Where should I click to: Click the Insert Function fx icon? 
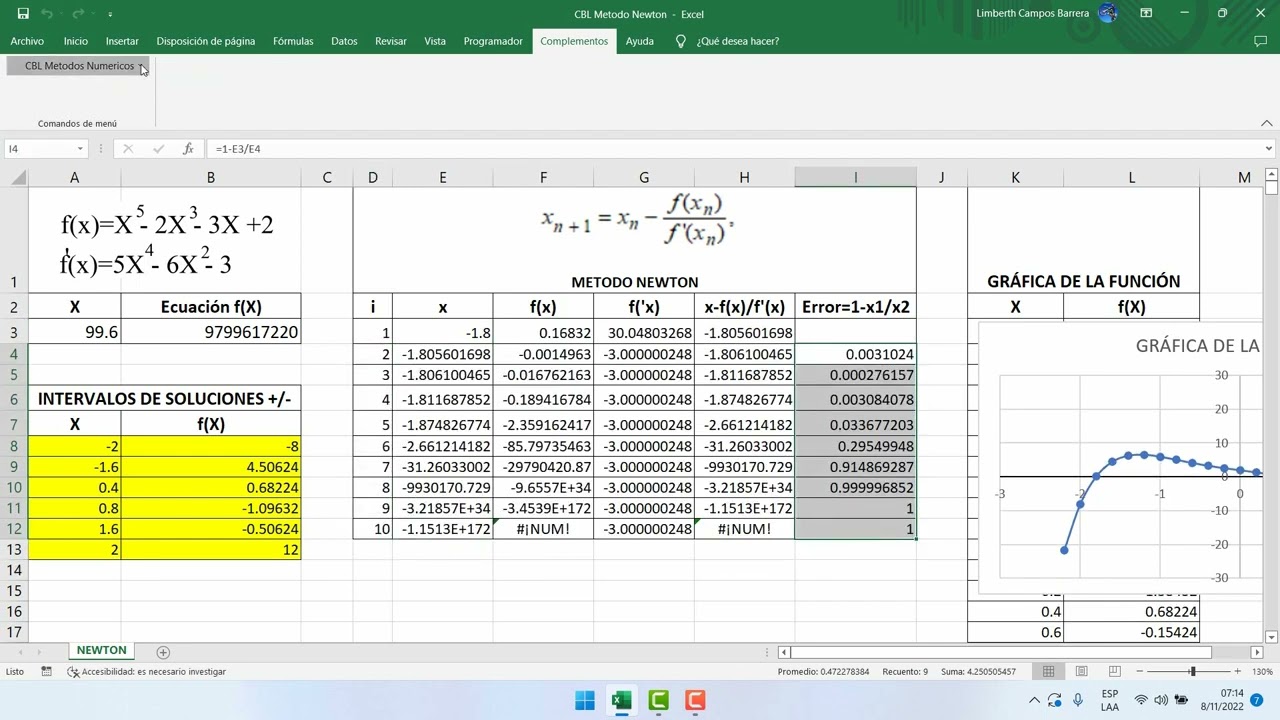click(x=188, y=148)
